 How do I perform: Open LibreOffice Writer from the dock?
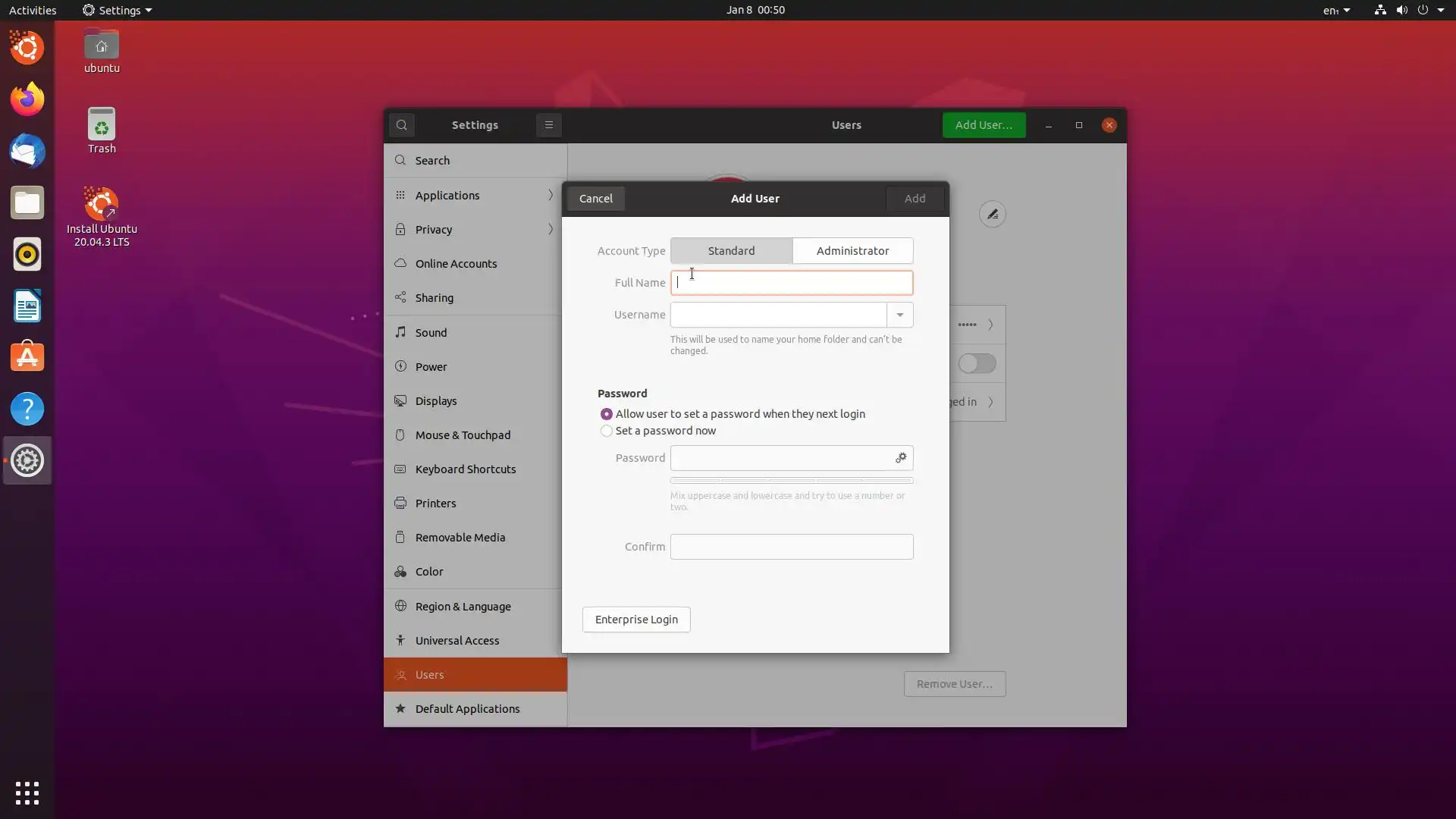(x=27, y=306)
